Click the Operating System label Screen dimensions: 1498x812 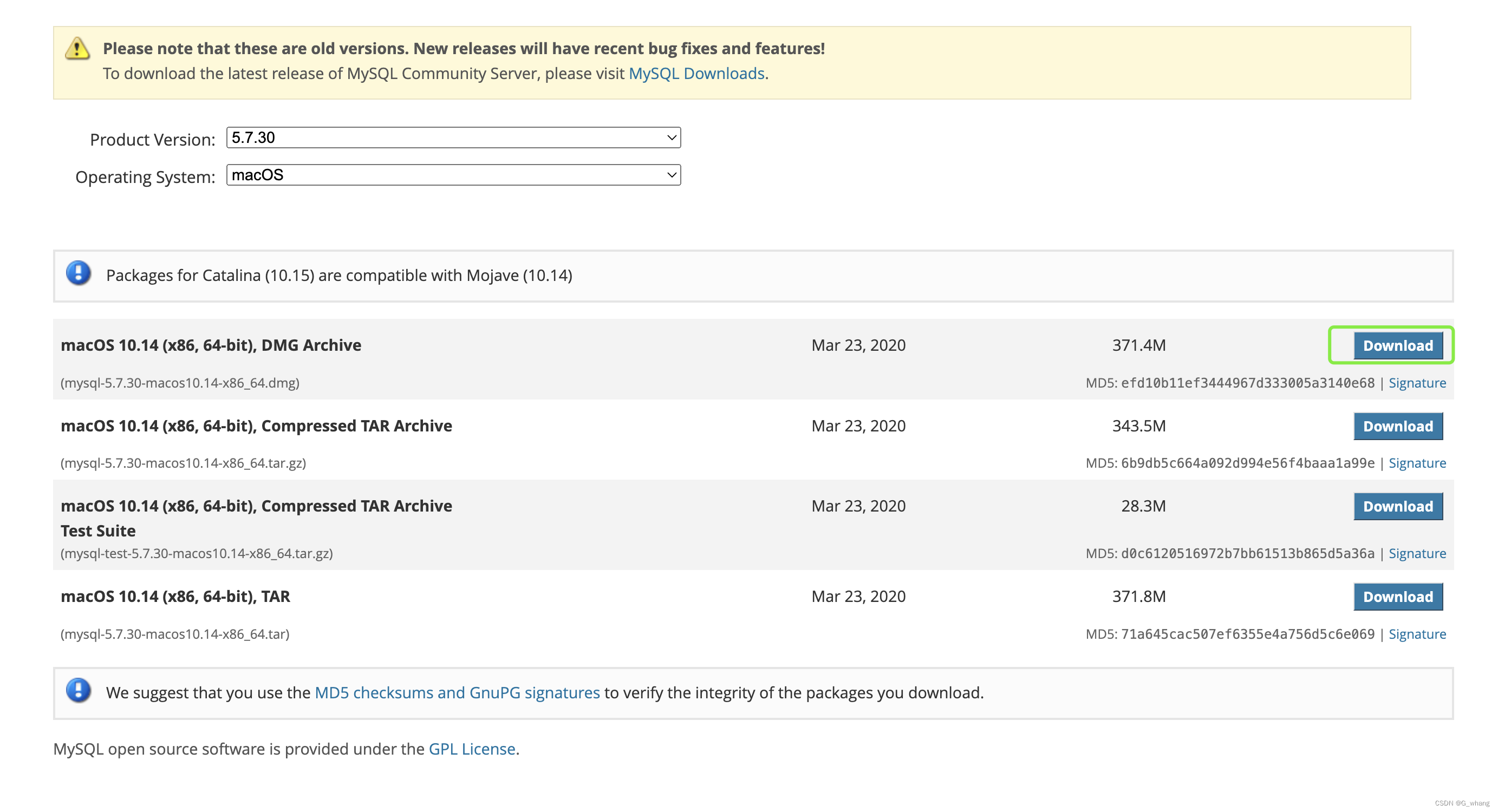pyautogui.click(x=145, y=176)
